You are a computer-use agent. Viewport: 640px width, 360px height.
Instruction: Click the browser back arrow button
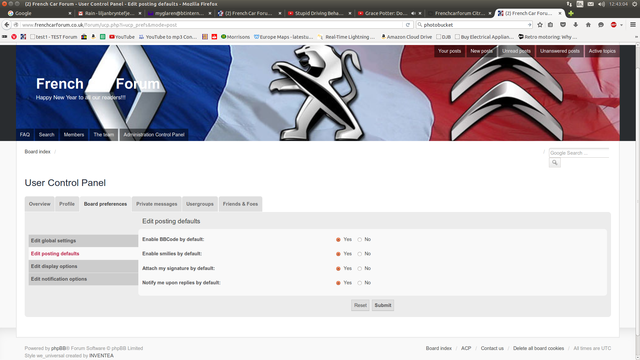tap(7, 25)
